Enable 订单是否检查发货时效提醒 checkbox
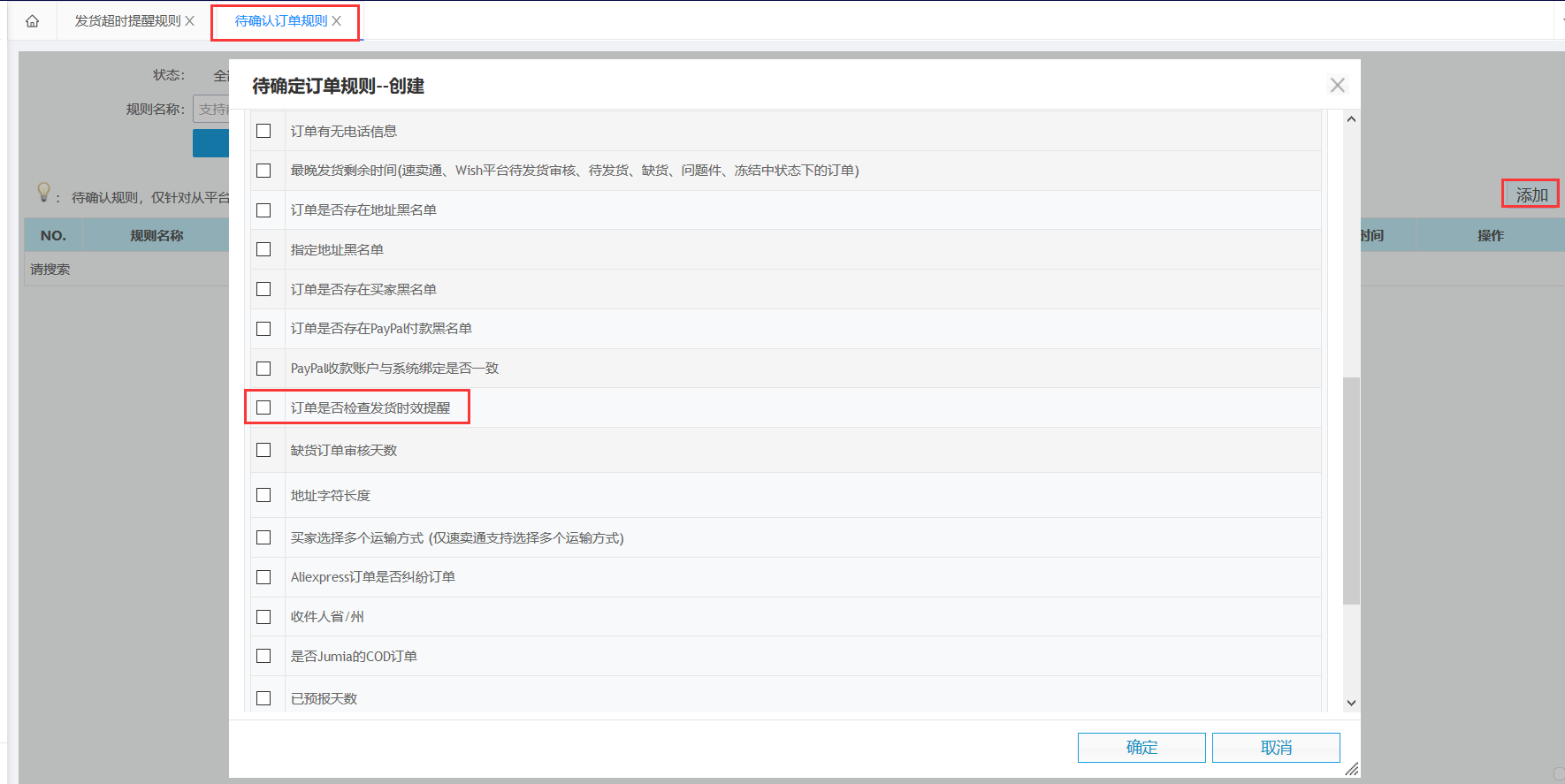 [x=263, y=407]
